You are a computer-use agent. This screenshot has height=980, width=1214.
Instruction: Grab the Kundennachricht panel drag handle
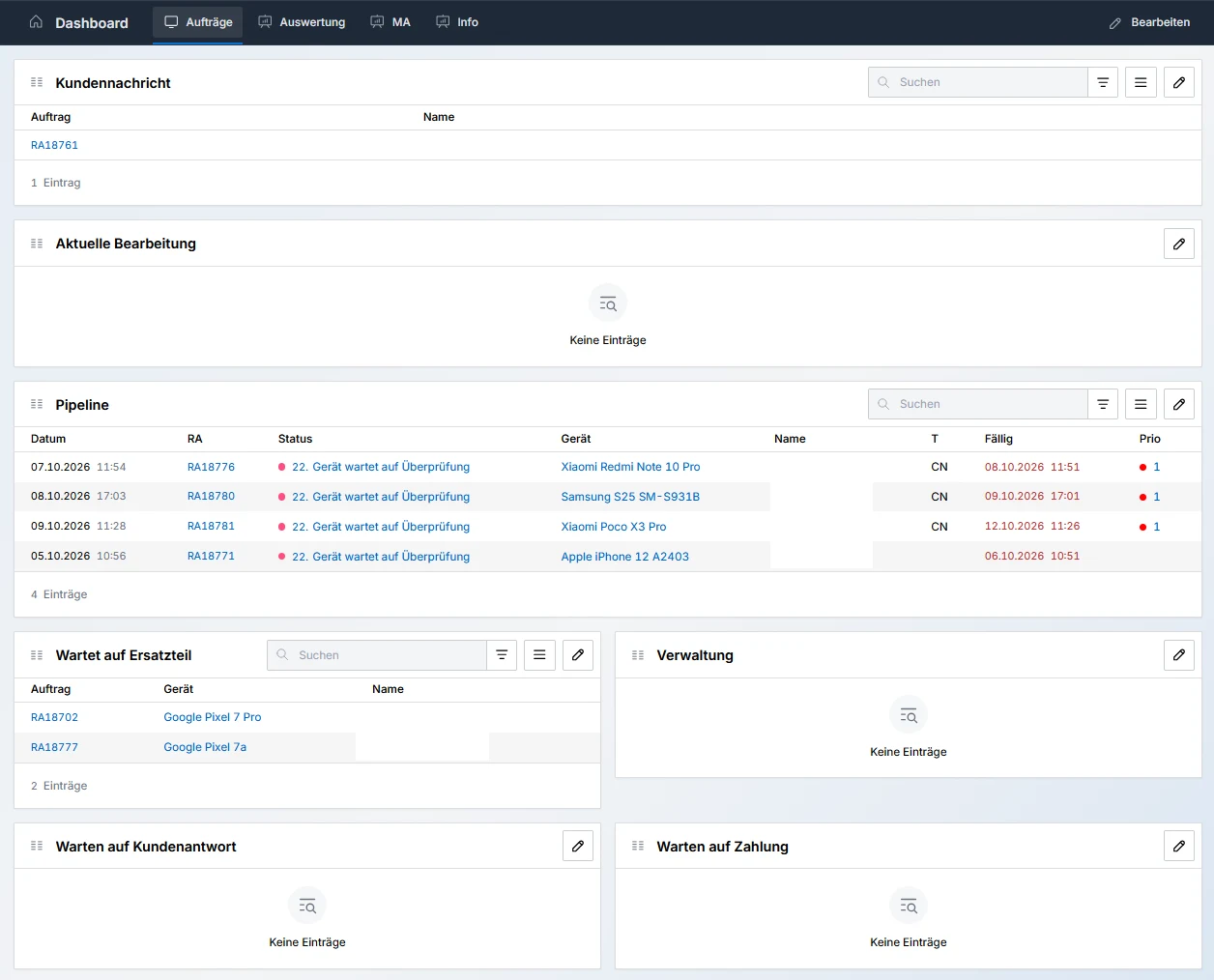pos(37,82)
